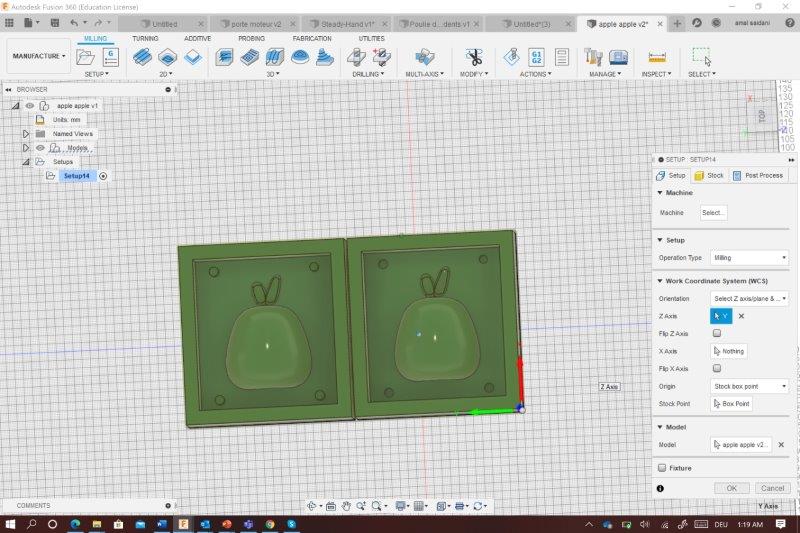
Task: Select the 3D Contour dome icon
Action: coord(300,57)
